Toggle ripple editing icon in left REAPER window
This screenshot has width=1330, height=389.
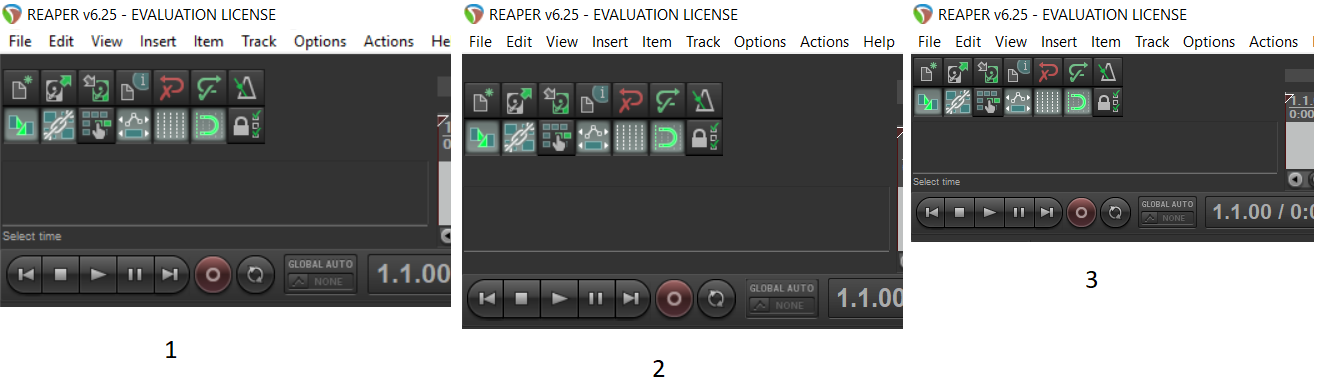click(x=96, y=126)
